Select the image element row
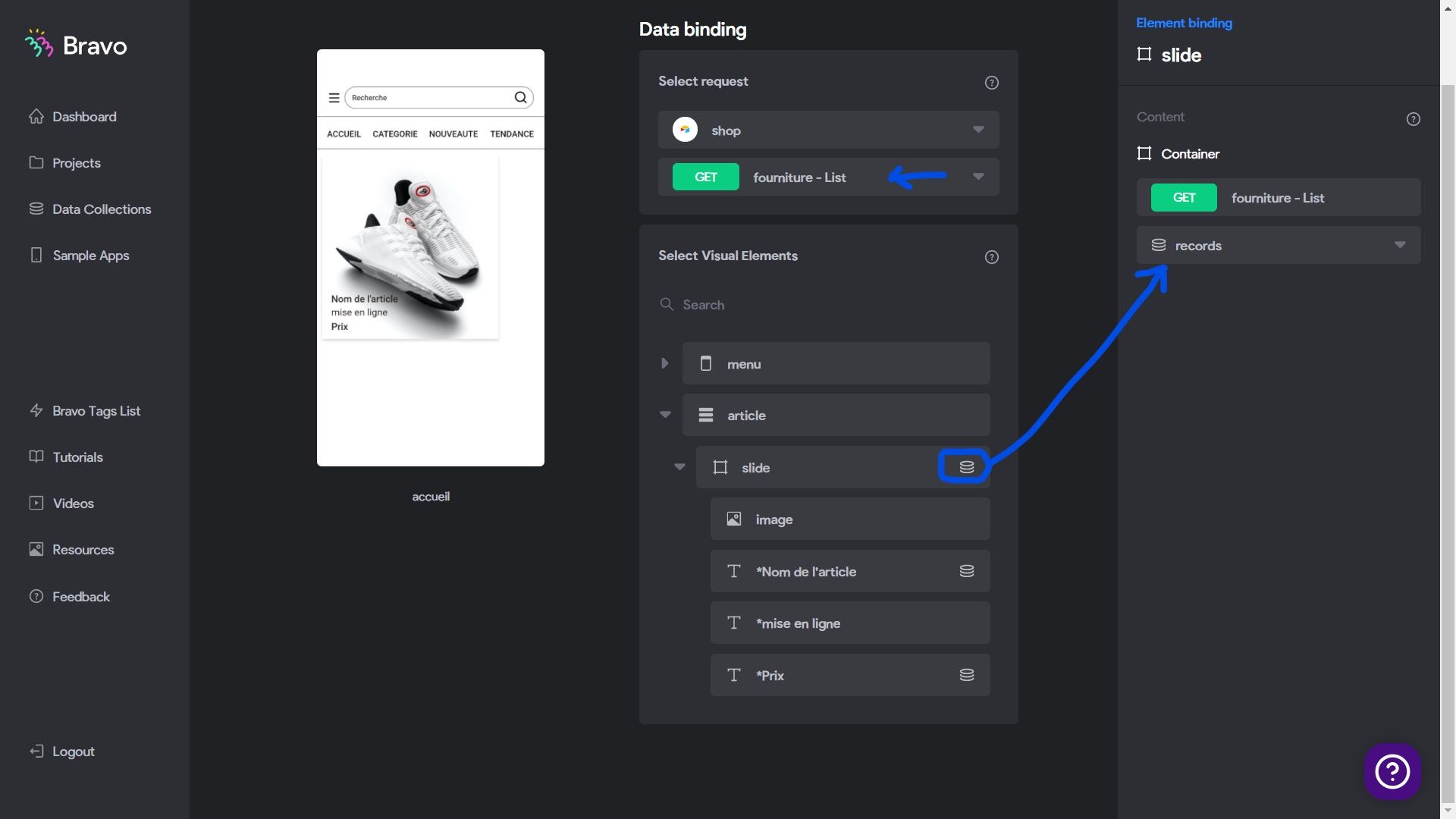Image resolution: width=1456 pixels, height=819 pixels. 850,519
